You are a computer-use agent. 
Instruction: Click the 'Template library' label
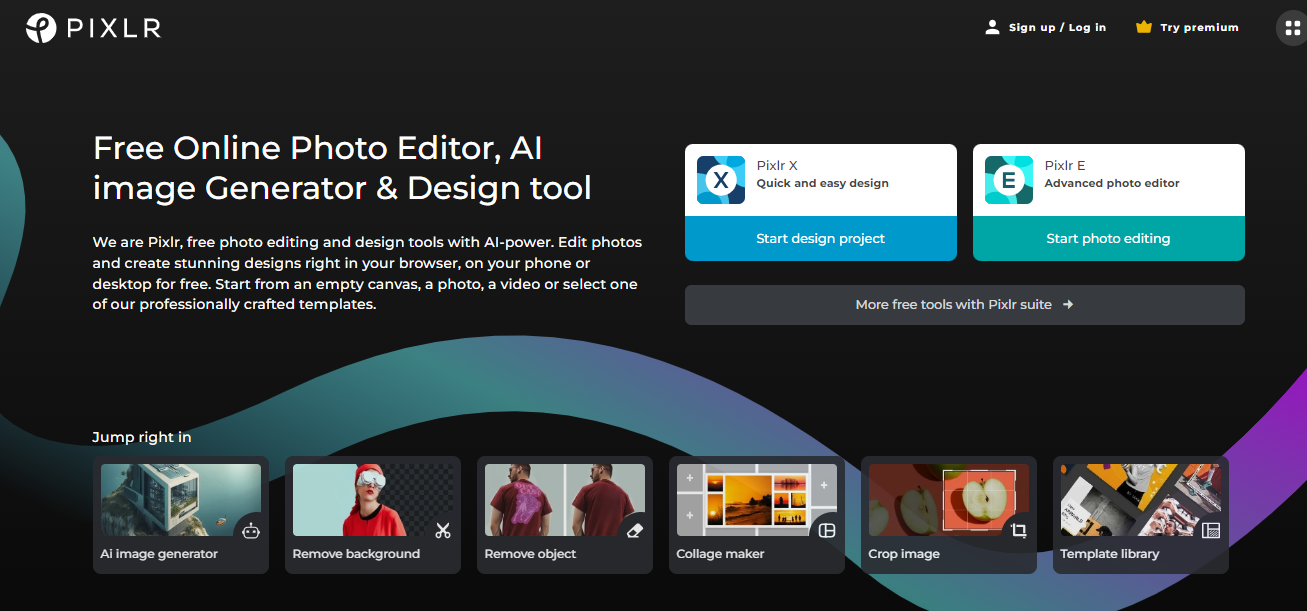click(1110, 554)
